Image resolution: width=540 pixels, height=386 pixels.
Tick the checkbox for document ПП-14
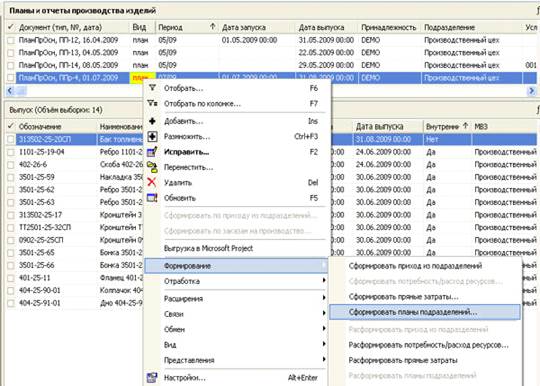(x=11, y=65)
